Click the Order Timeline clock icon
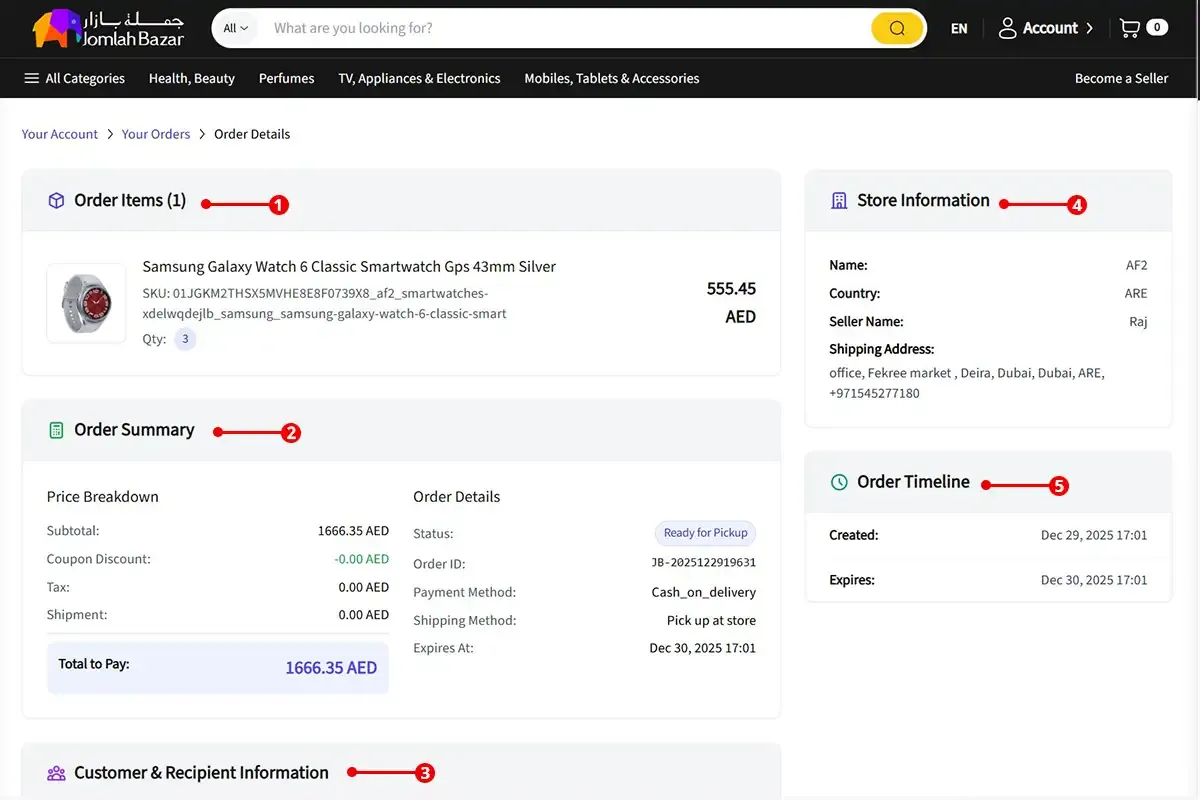This screenshot has height=800, width=1200. (x=839, y=482)
